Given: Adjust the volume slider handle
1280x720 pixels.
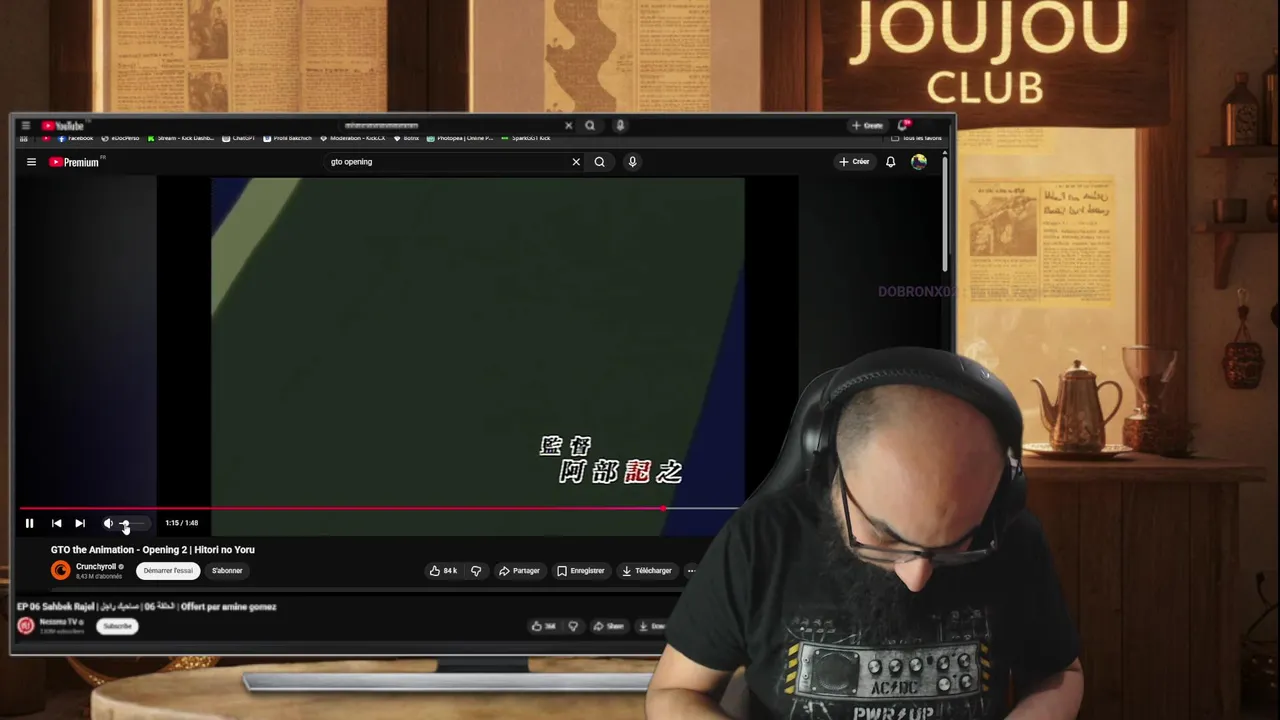Looking at the screenshot, I should coord(124,523).
